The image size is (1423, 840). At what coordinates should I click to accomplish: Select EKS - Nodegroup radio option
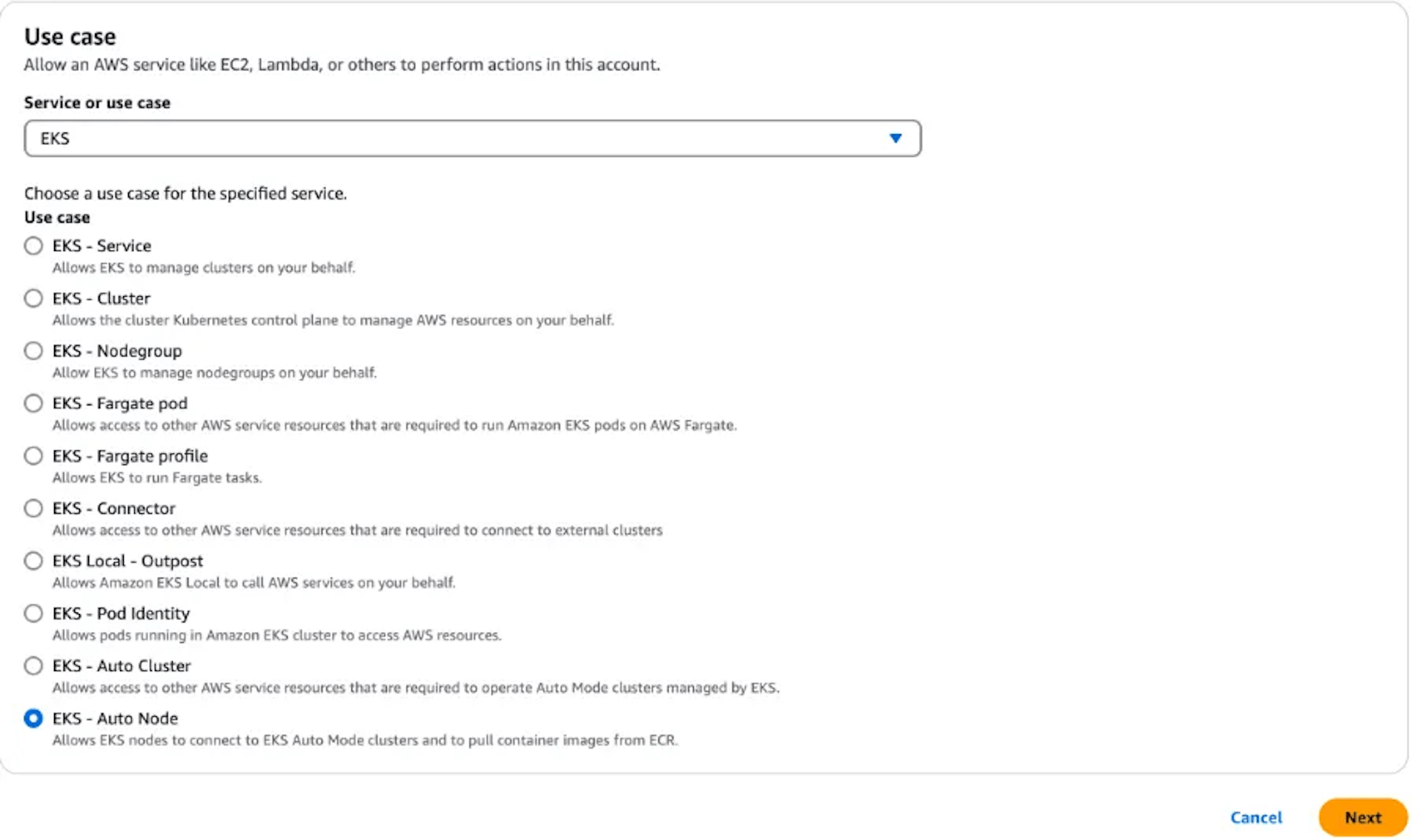tap(33, 351)
